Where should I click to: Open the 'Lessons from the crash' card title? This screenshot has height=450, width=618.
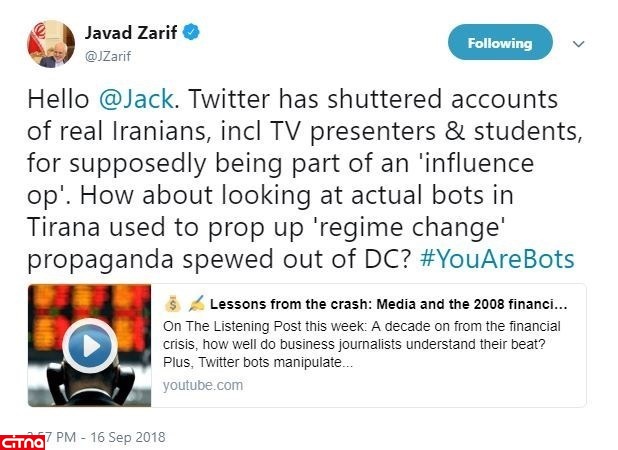(390, 303)
